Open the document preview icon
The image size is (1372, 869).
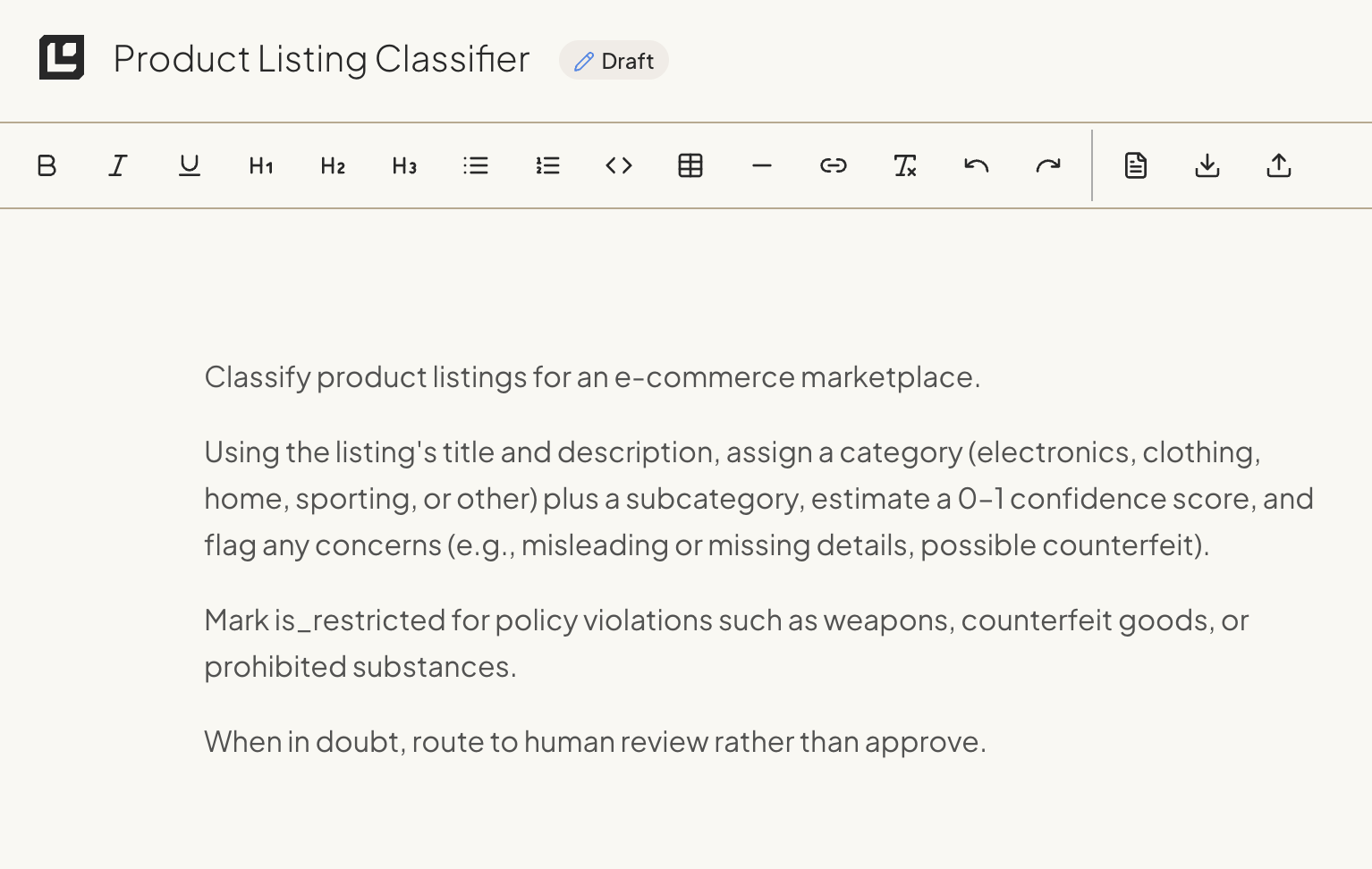[x=1135, y=165]
